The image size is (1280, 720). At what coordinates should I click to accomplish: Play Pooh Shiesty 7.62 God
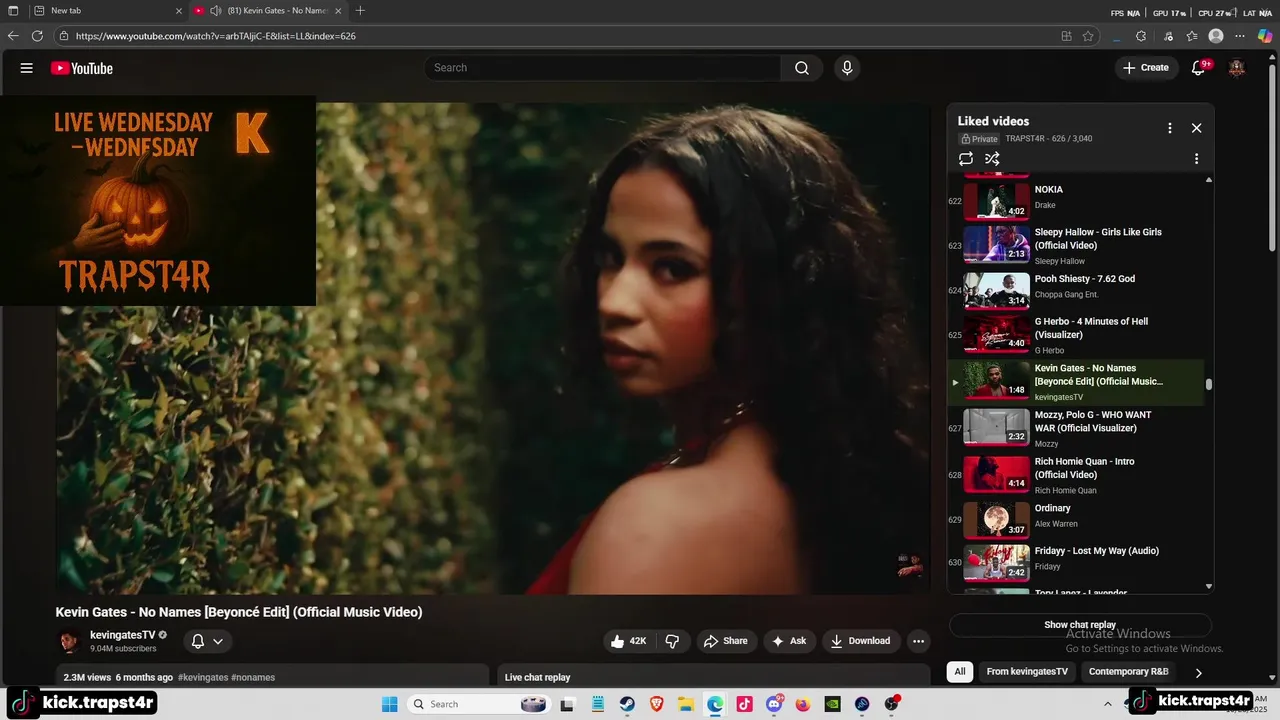pos(1075,290)
